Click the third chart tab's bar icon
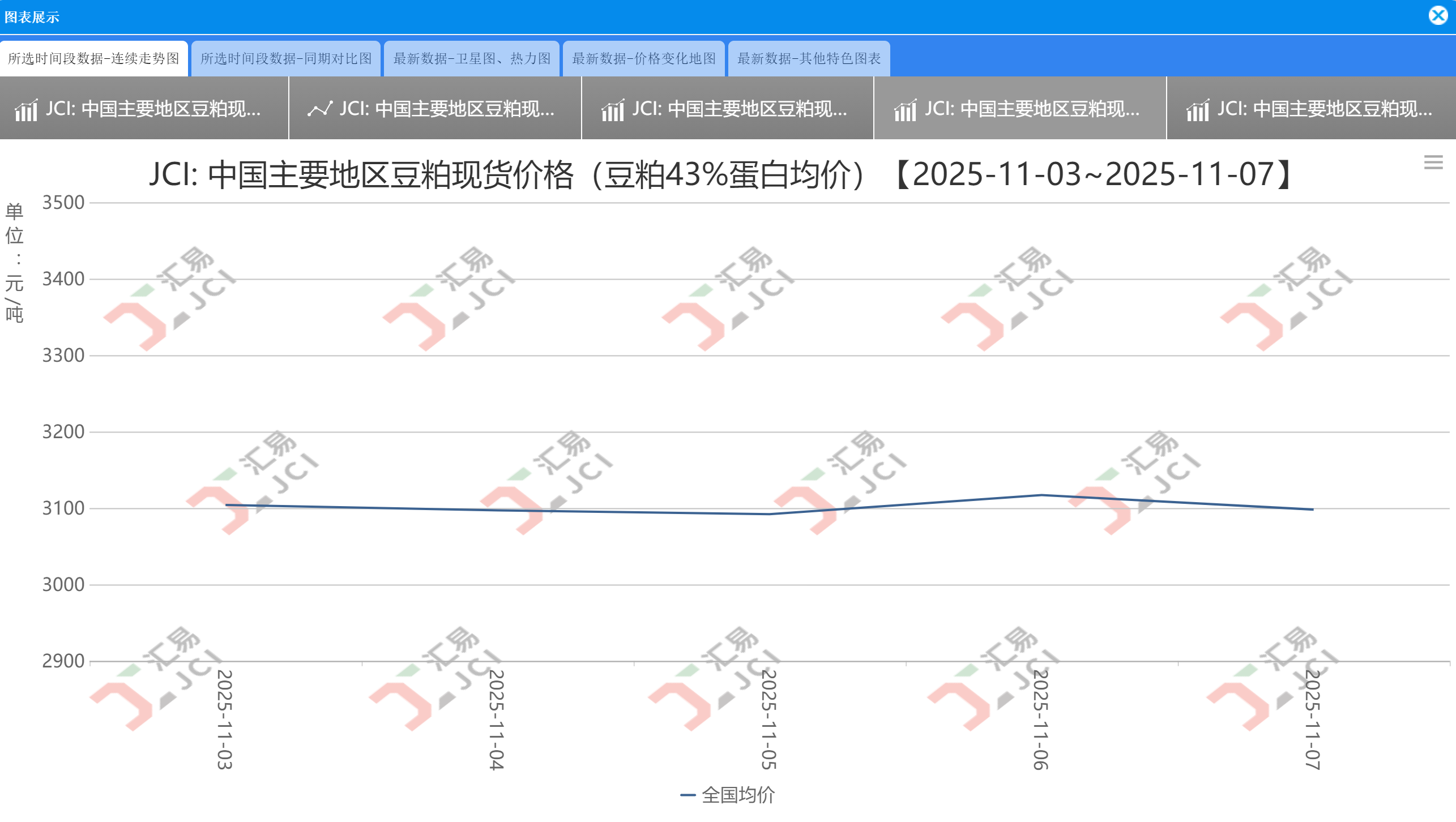Screen dimensions: 1456x822 coord(612,109)
